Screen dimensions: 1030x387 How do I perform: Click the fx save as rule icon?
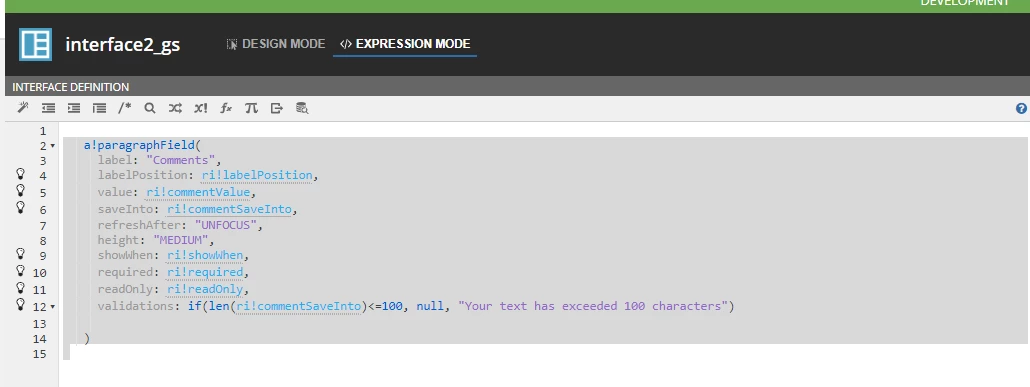tap(225, 108)
